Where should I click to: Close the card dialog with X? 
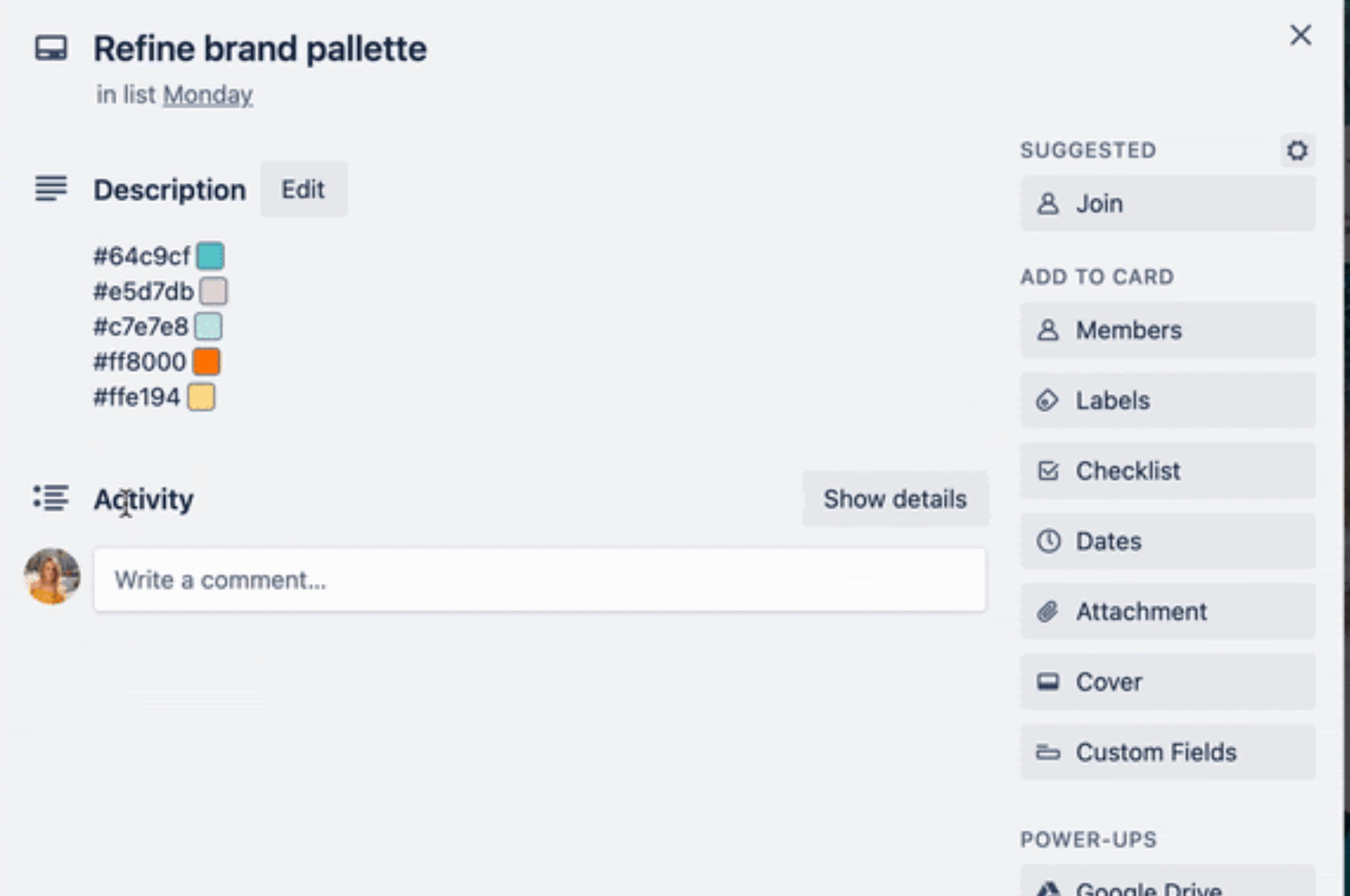[x=1300, y=35]
